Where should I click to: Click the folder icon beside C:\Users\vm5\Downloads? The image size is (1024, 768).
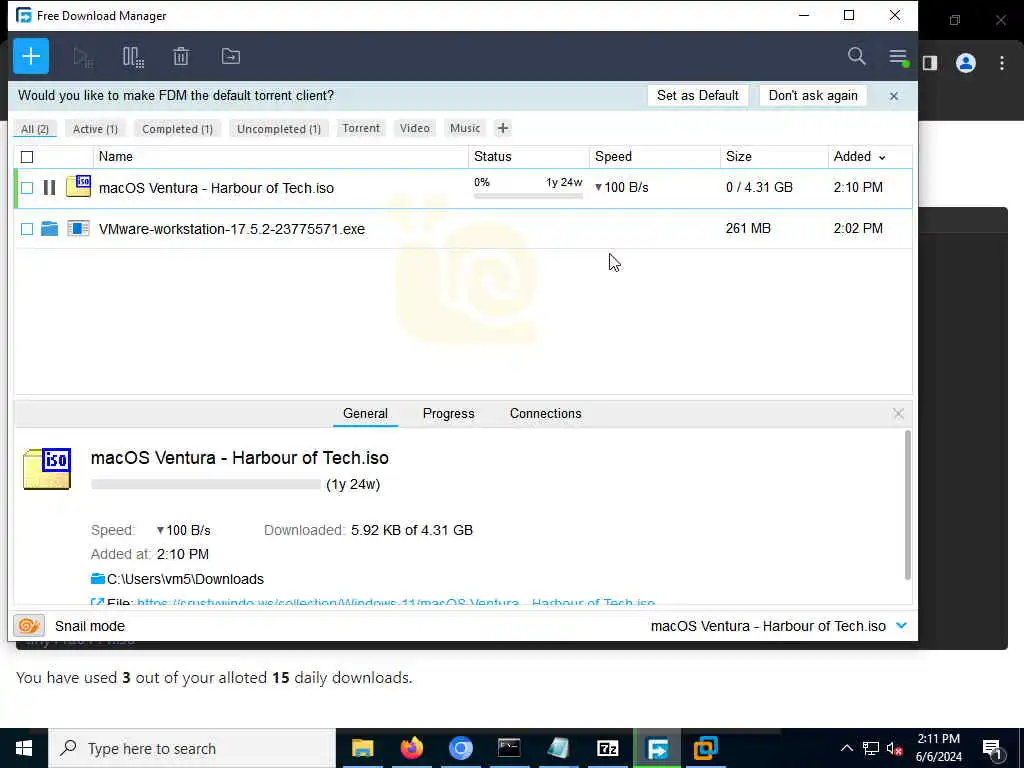pos(98,579)
